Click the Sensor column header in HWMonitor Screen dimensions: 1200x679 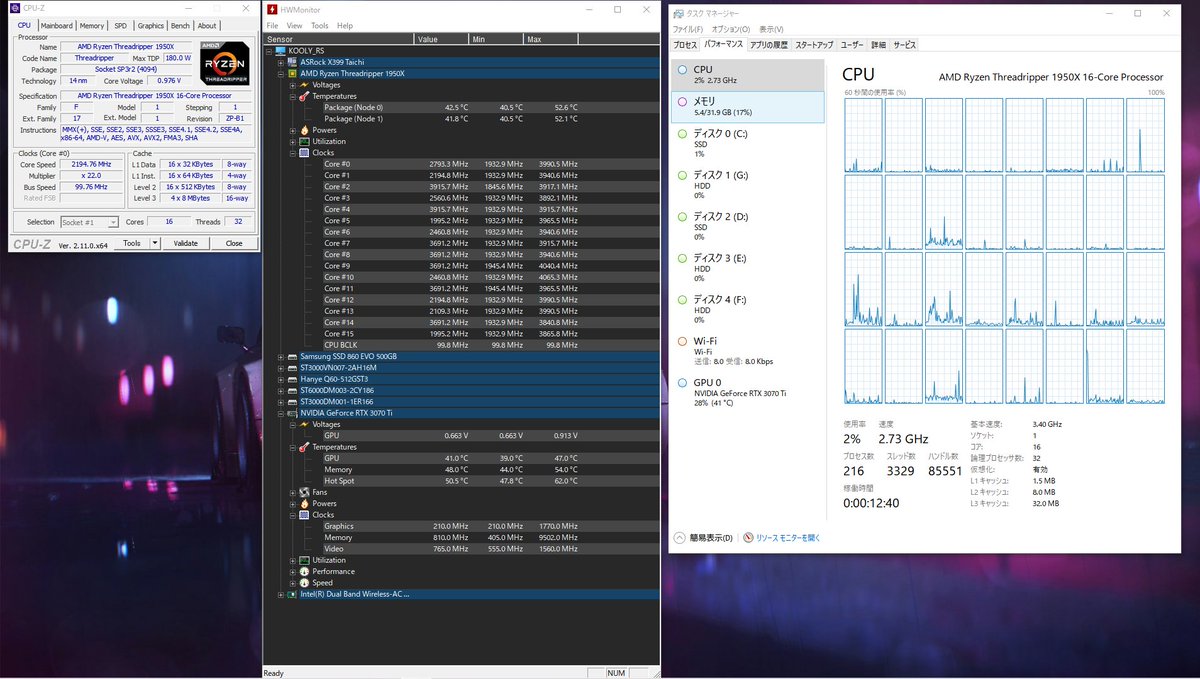[339, 39]
